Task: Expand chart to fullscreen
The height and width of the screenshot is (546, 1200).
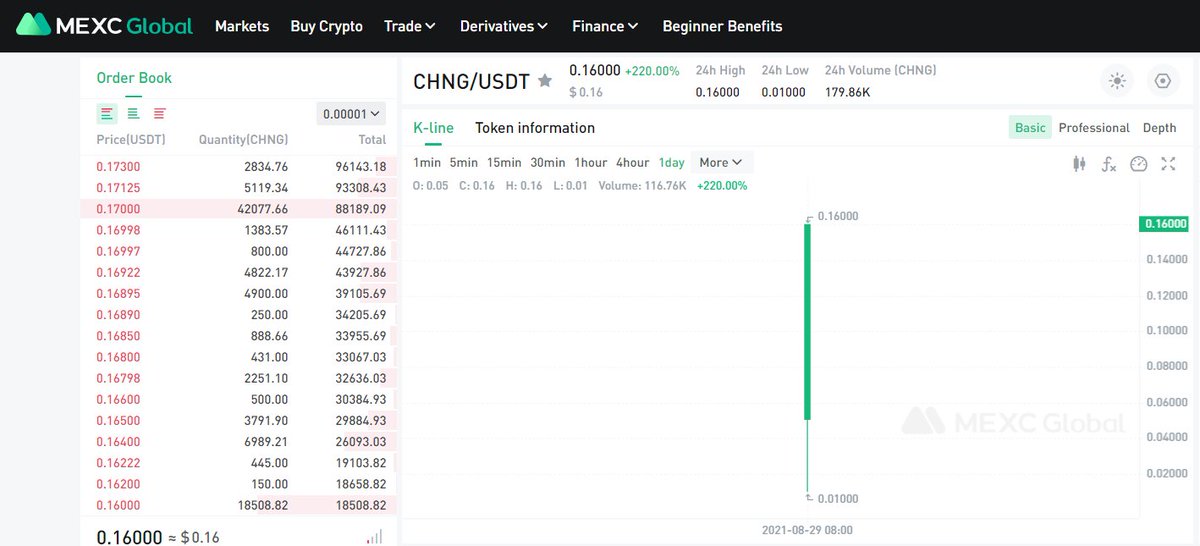Action: [x=1168, y=164]
